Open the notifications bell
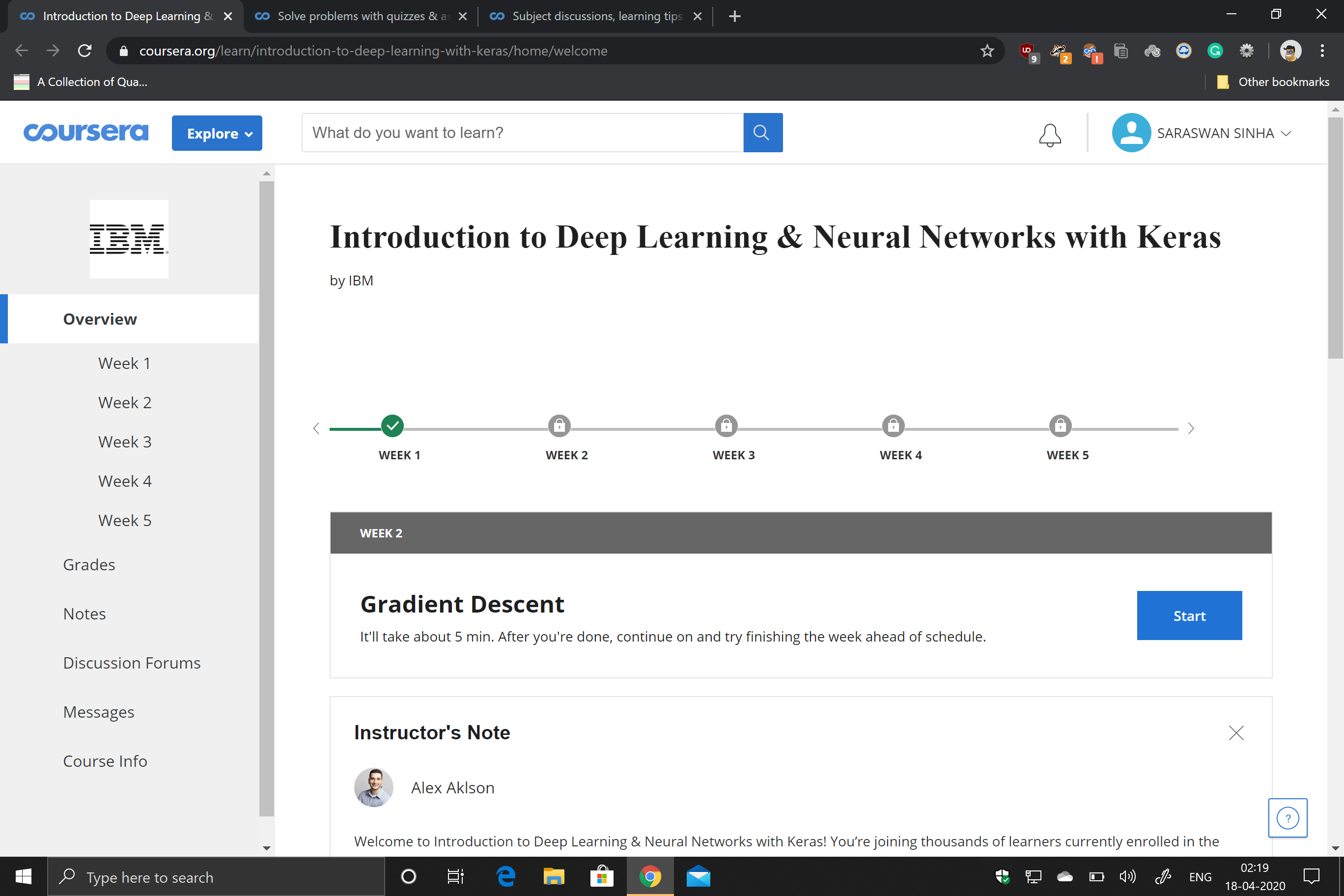The width and height of the screenshot is (1344, 896). tap(1050, 135)
